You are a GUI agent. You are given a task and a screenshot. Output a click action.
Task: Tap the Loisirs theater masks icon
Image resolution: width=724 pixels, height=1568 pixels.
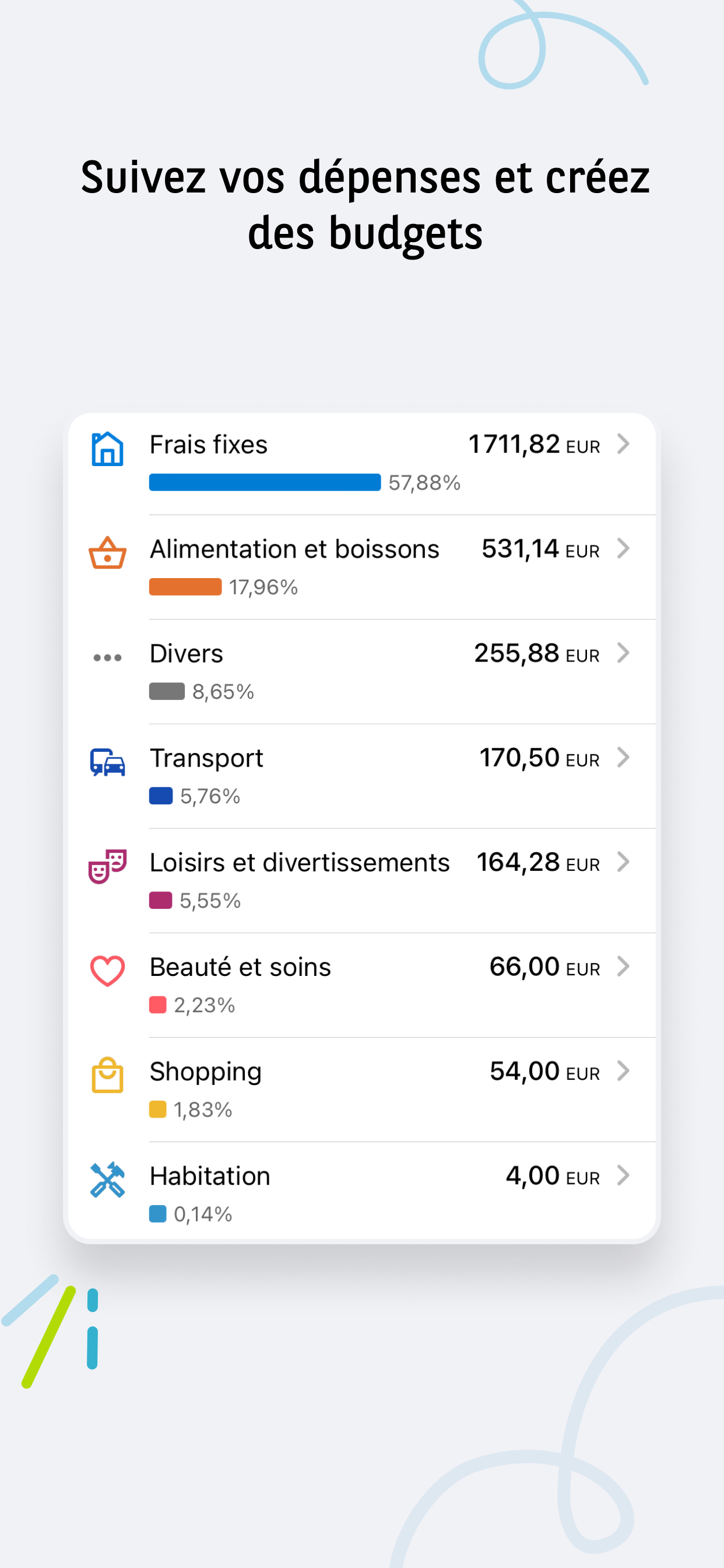108,866
